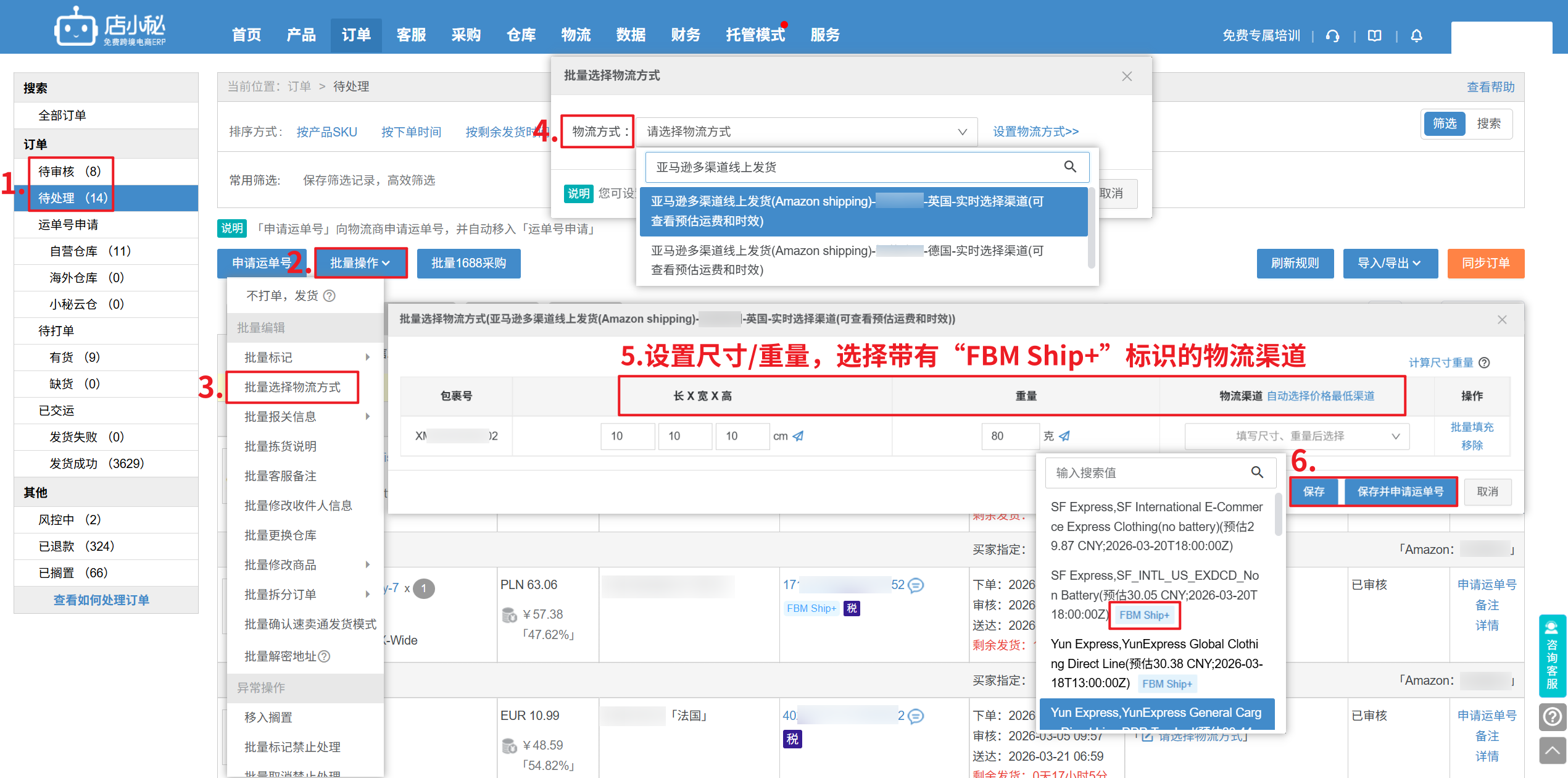1568x778 pixels.
Task: Open the 批量操作 dropdown button
Action: point(360,263)
